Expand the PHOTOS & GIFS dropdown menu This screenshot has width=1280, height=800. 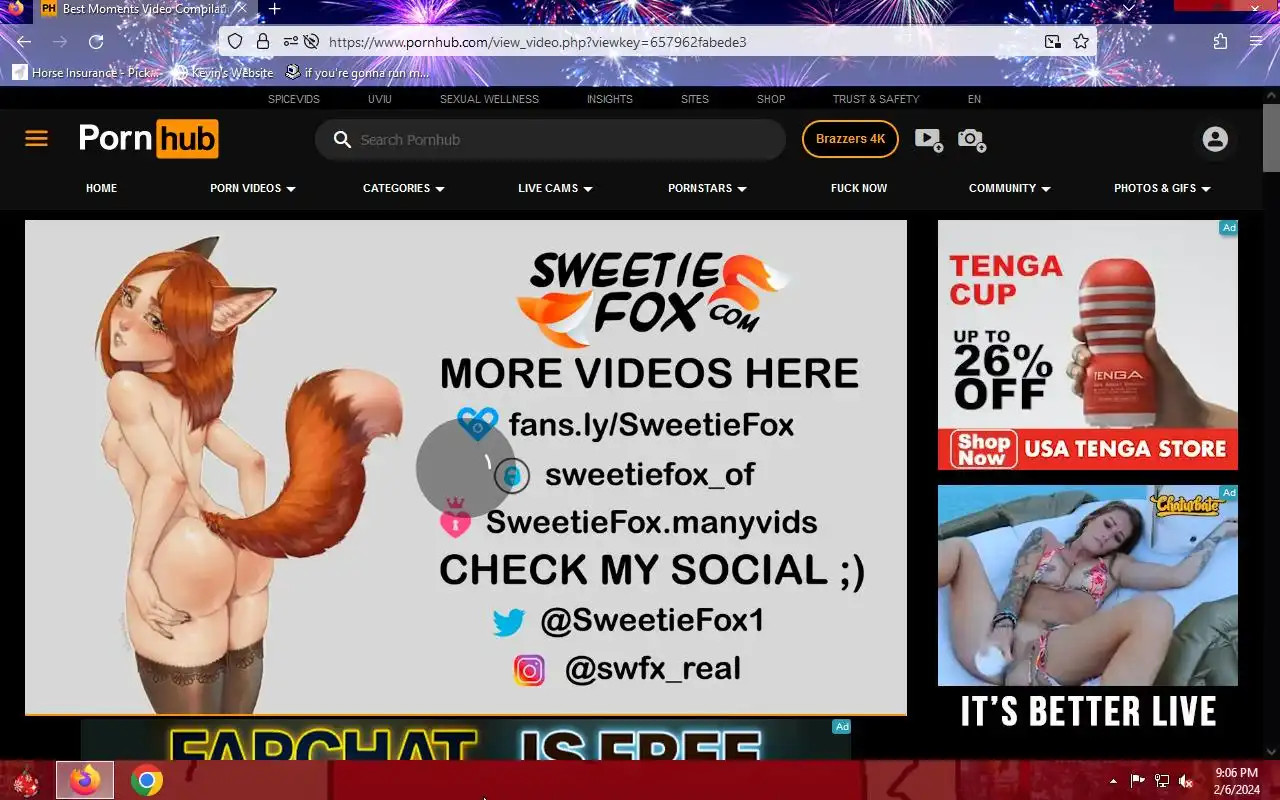(x=1163, y=188)
